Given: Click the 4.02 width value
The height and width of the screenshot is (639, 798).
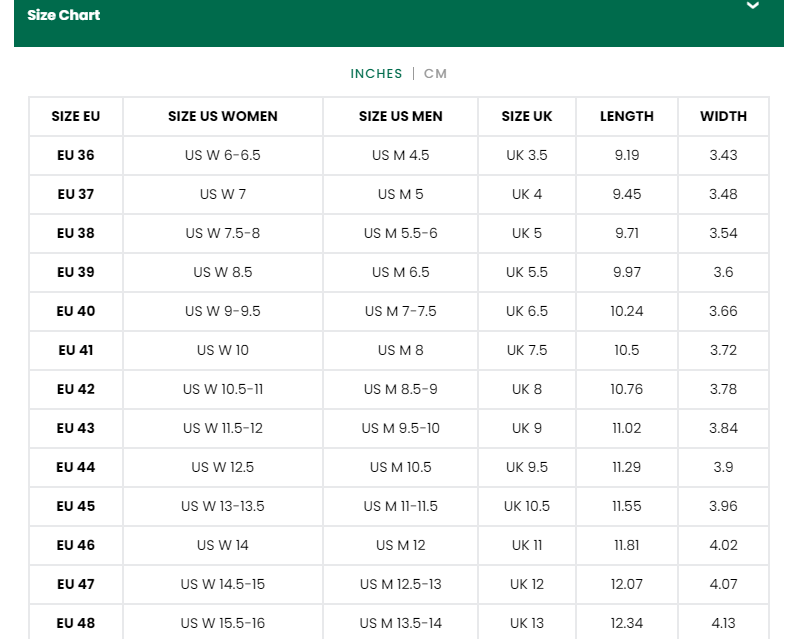Looking at the screenshot, I should (x=723, y=545).
